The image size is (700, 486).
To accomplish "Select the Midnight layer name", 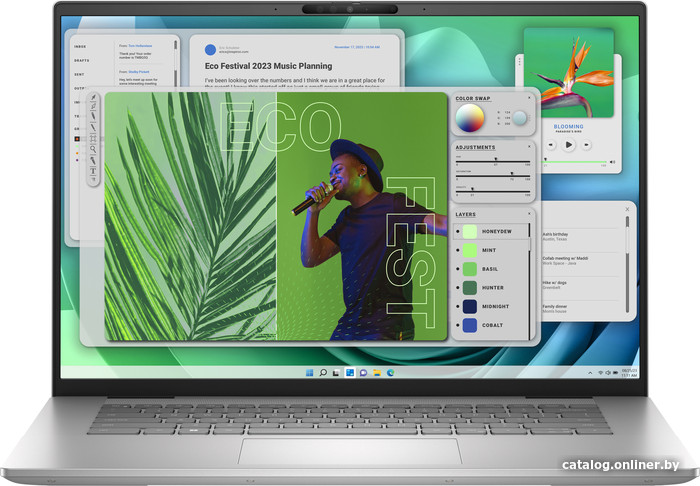I will [x=496, y=307].
